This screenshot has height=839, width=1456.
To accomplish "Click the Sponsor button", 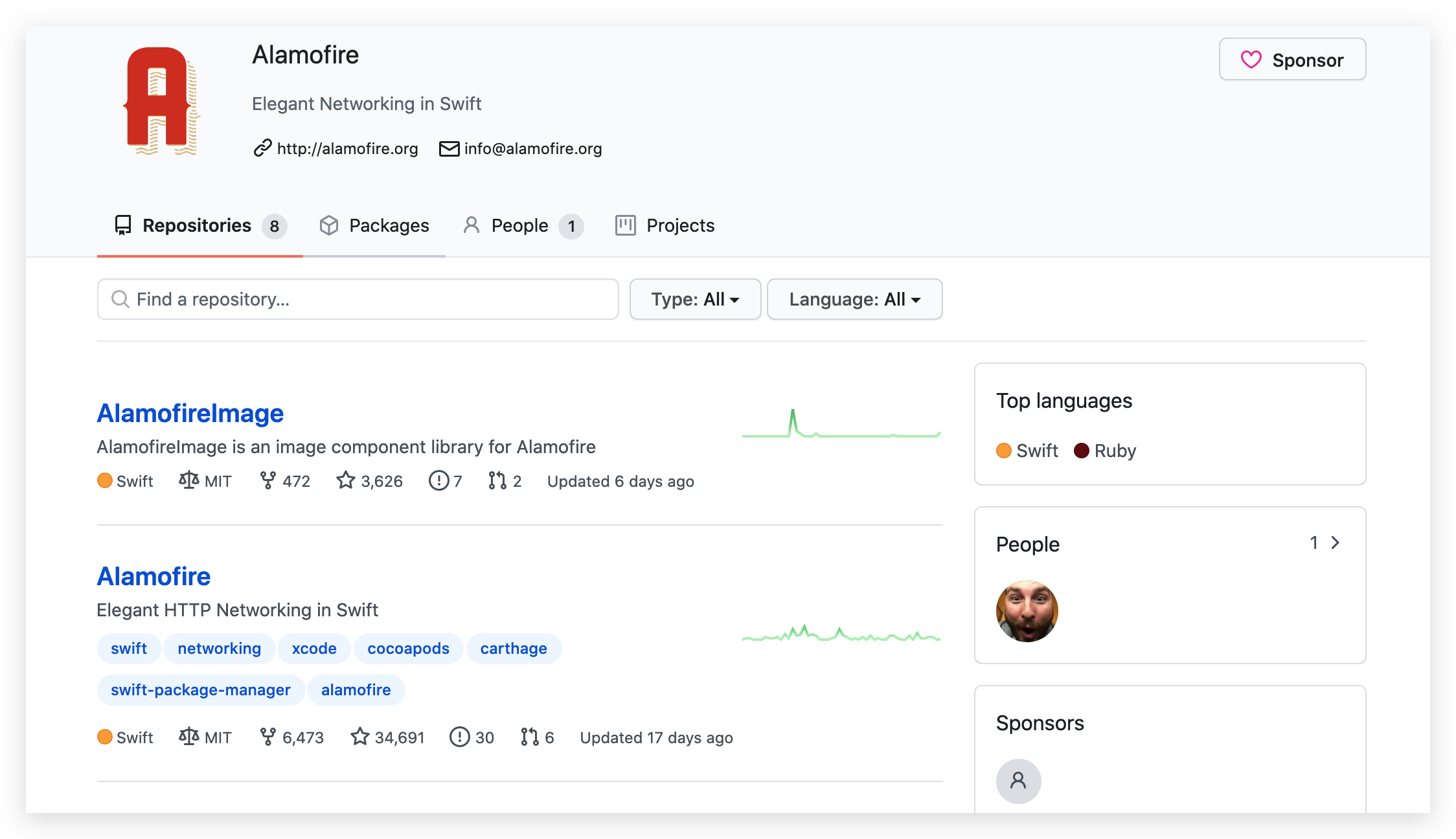I will pyautogui.click(x=1292, y=60).
